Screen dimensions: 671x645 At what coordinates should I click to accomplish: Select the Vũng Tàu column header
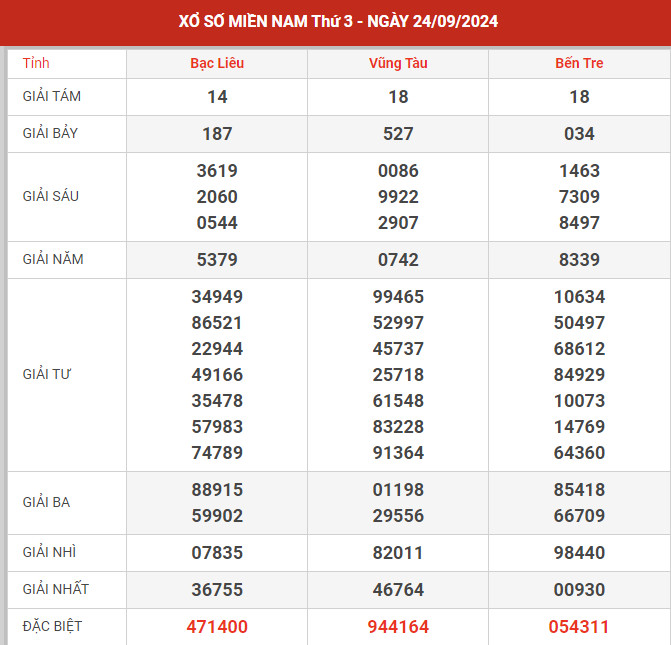(x=398, y=63)
